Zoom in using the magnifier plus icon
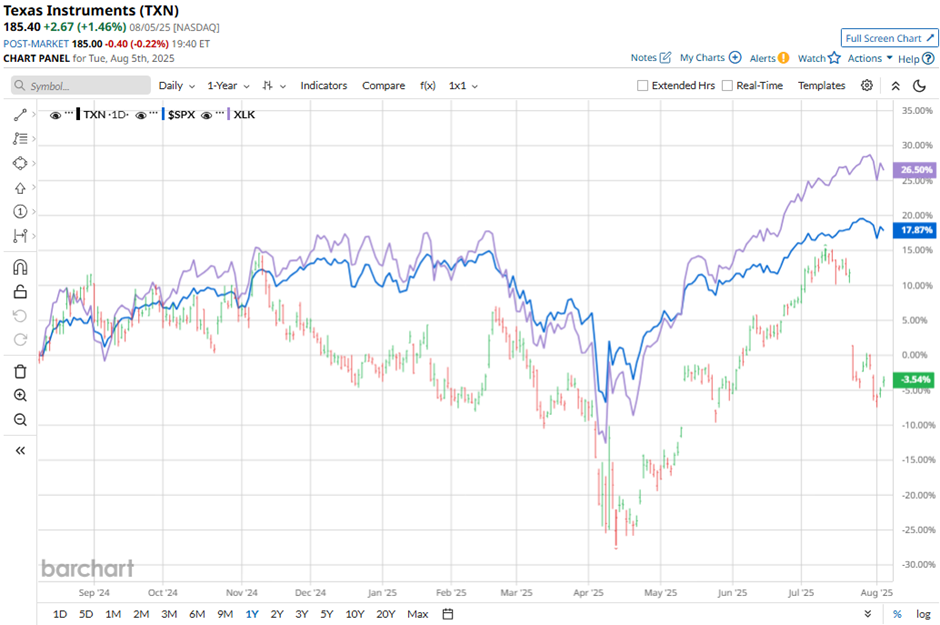940x625 pixels. [20, 395]
